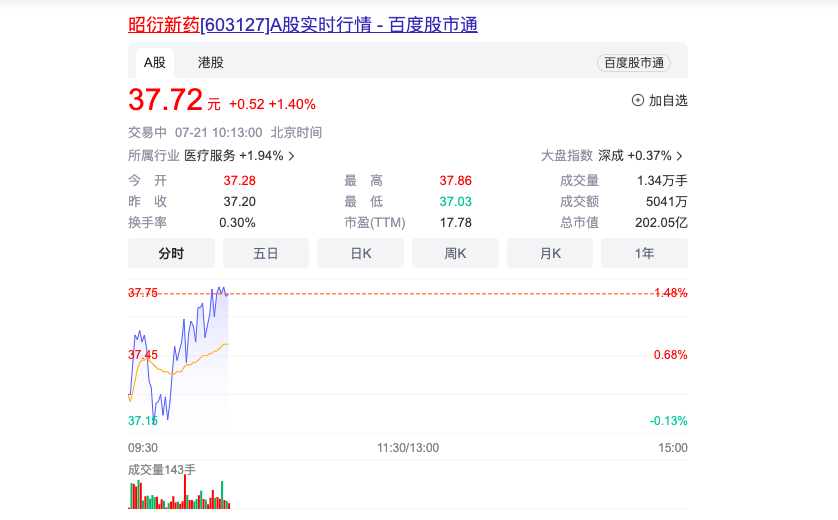Click the 0.68% percentage axis label

point(671,355)
